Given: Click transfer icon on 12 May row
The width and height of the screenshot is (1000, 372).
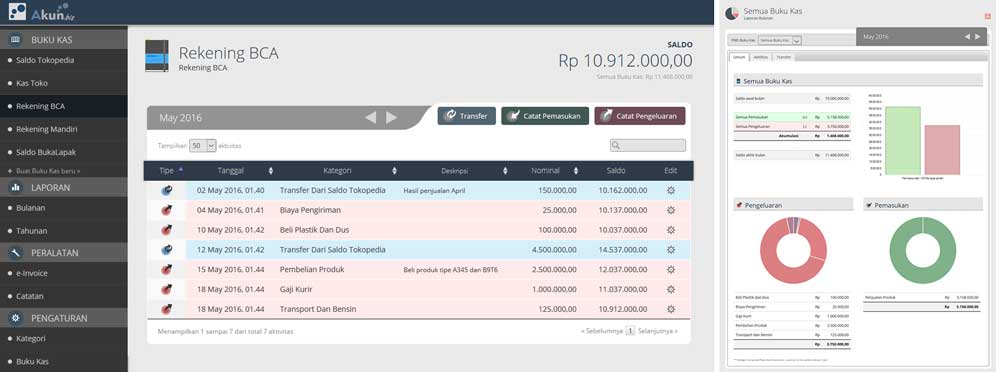Looking at the screenshot, I should (166, 249).
